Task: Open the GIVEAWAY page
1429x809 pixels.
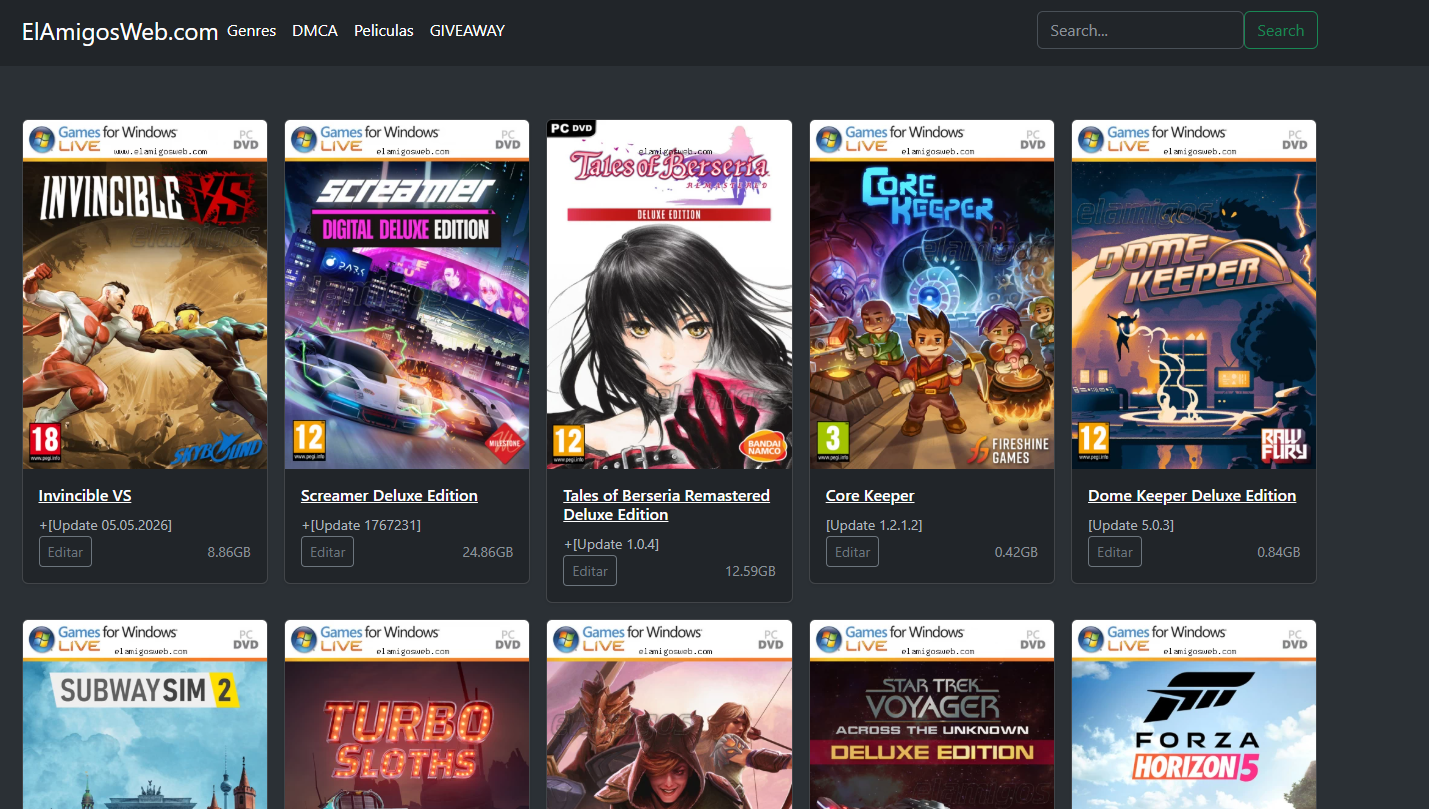Action: pyautogui.click(x=467, y=31)
